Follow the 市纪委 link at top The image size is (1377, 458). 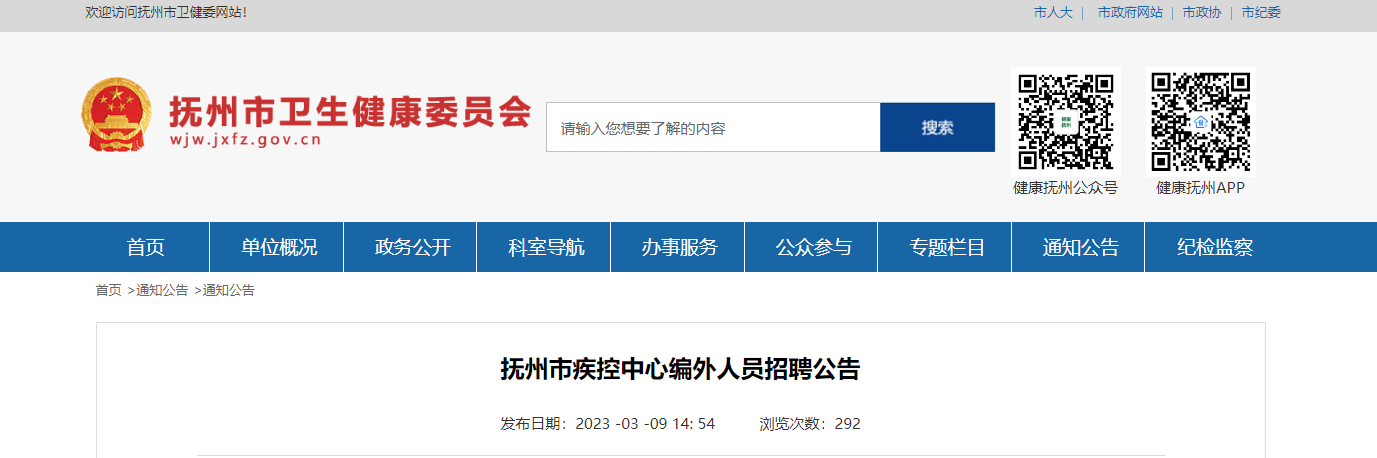(x=1261, y=13)
